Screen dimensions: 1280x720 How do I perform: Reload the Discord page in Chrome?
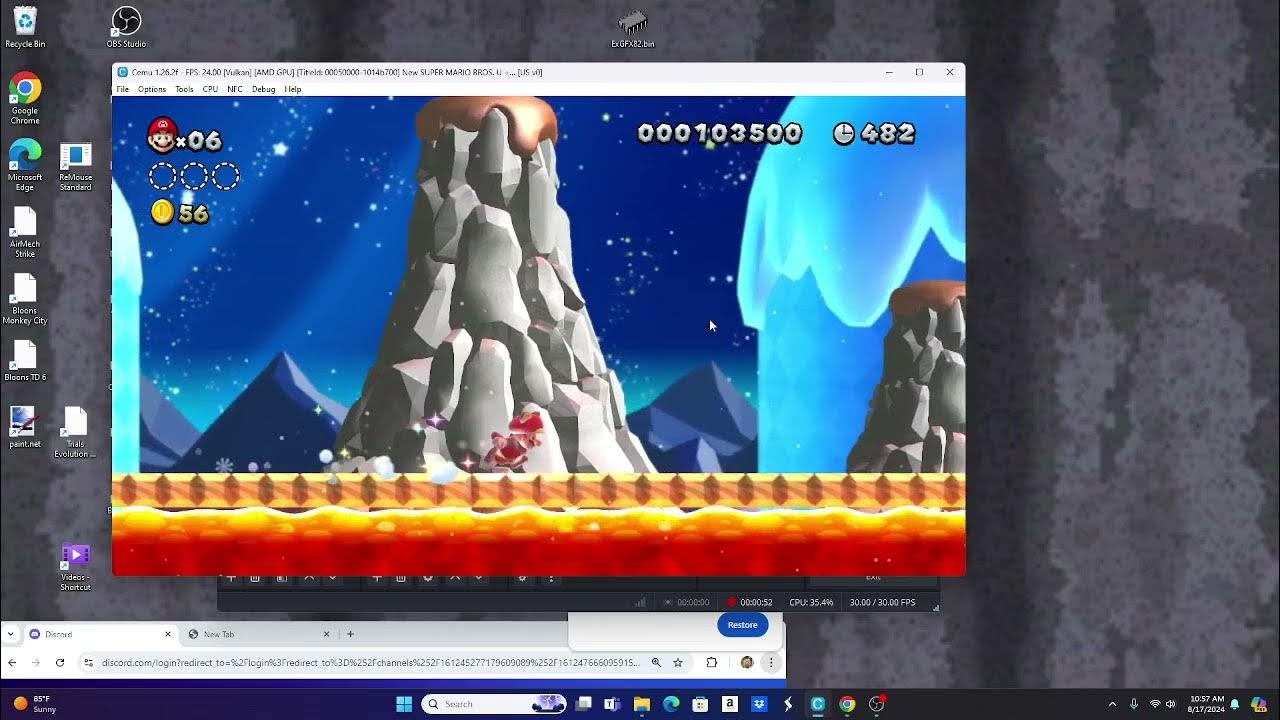[x=60, y=662]
